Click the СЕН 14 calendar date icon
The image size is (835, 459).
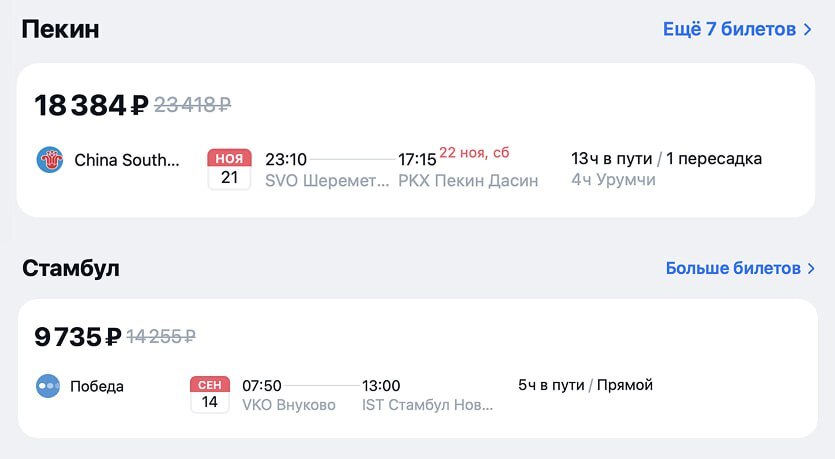coord(210,395)
